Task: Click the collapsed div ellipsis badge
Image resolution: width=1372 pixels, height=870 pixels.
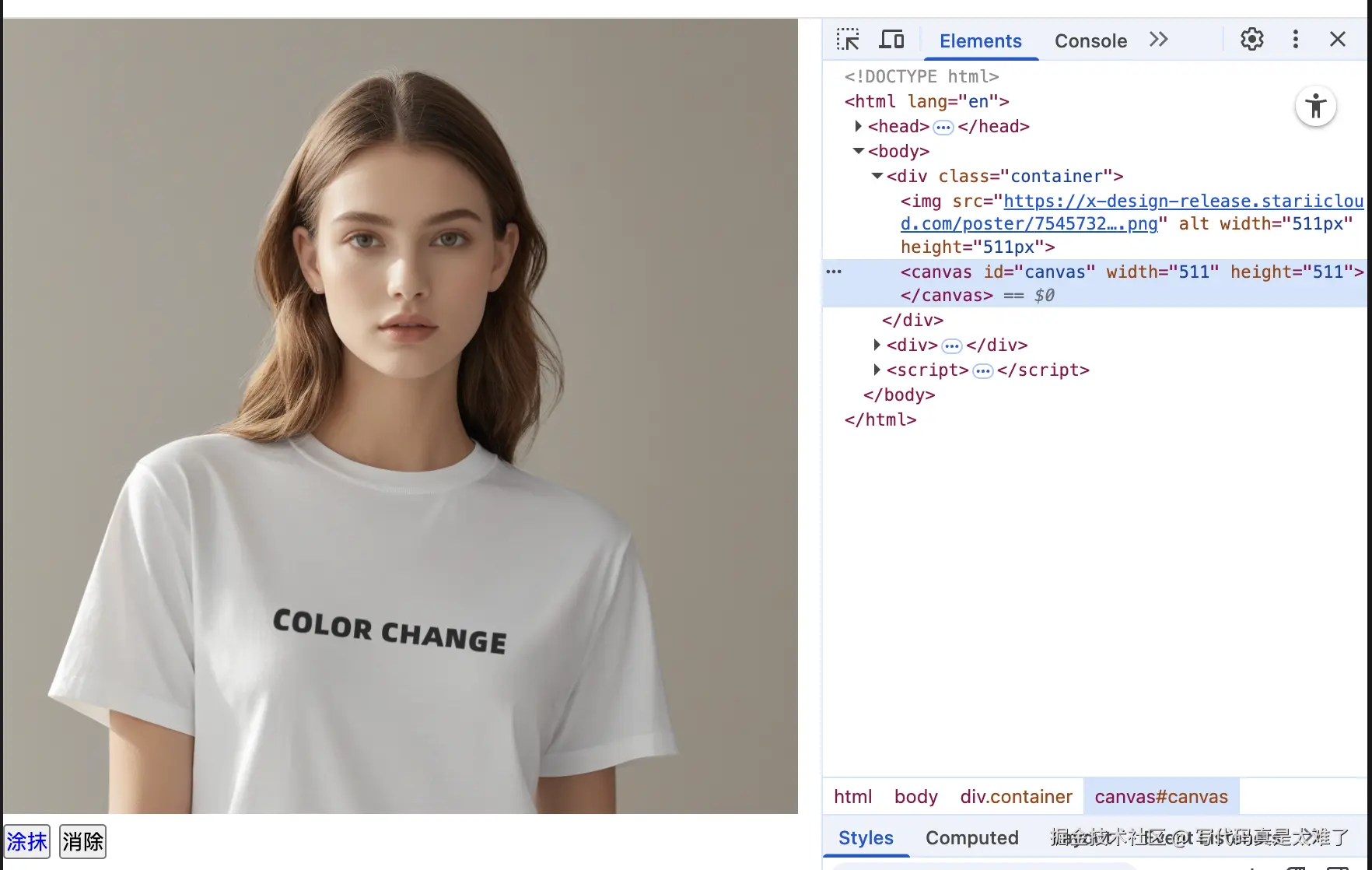Action: pos(952,346)
